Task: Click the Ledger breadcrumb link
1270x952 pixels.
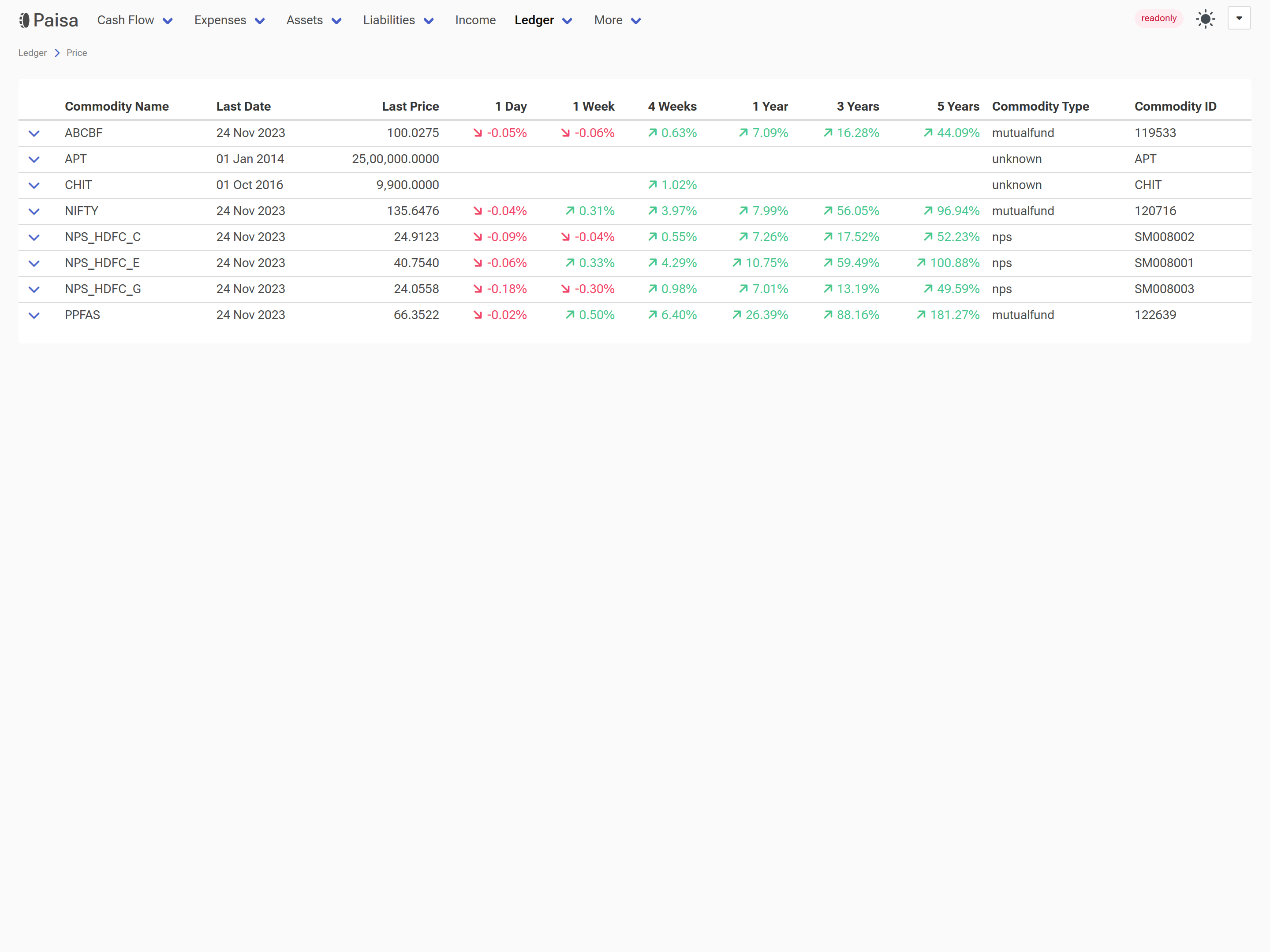Action: pyautogui.click(x=33, y=53)
